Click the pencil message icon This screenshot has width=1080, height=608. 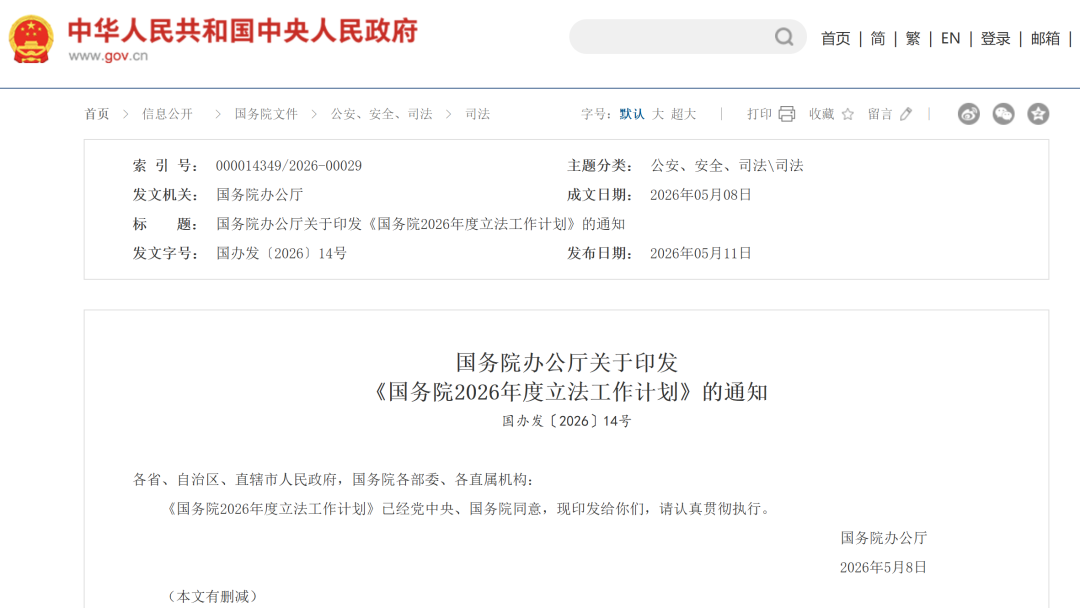[x=906, y=114]
